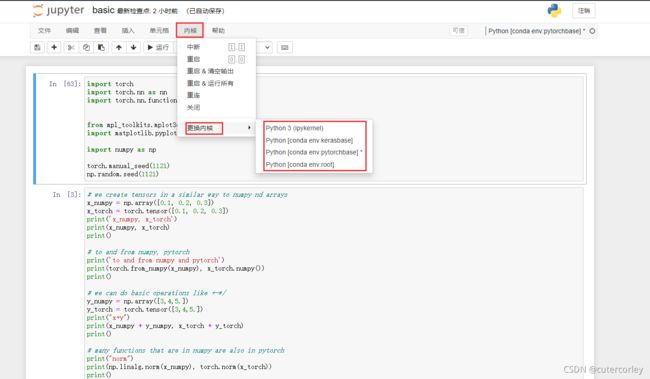Click the checkpoint text 最新检查点
The height and width of the screenshot is (379, 650).
pos(133,11)
